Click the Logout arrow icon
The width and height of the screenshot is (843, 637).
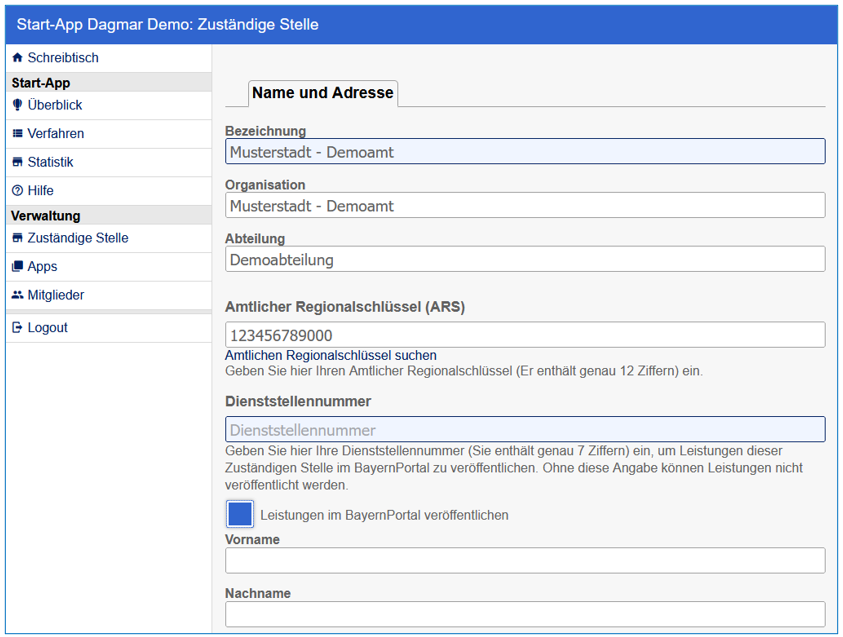[x=17, y=328]
